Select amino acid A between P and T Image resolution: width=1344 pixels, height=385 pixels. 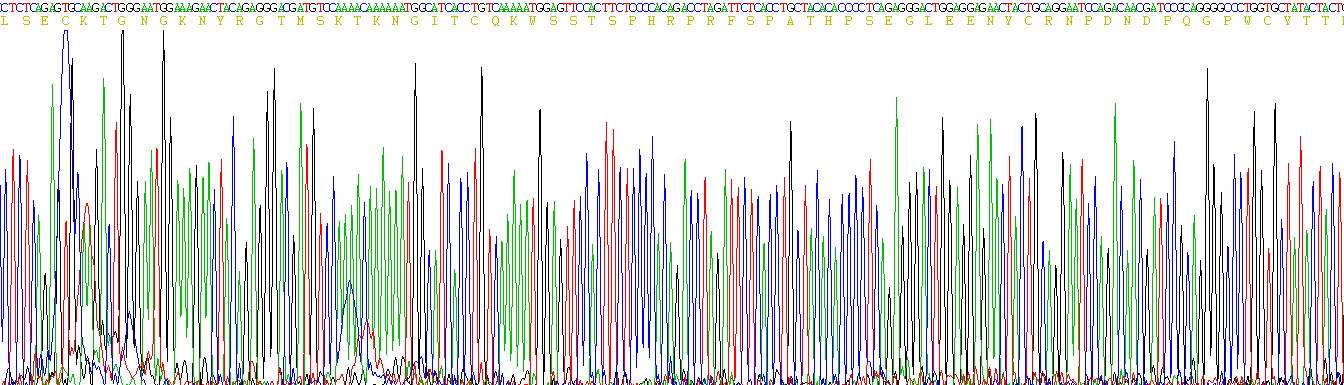790,21
